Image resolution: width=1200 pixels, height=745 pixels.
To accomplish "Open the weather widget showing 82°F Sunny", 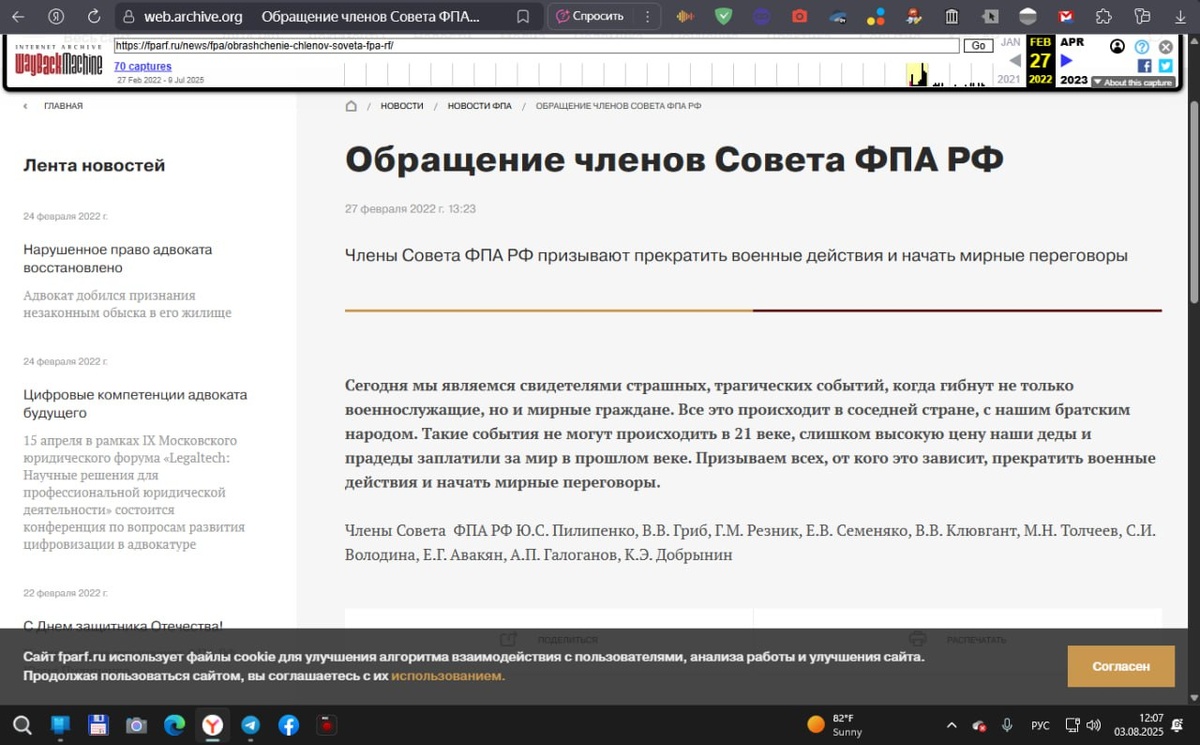I will point(837,725).
